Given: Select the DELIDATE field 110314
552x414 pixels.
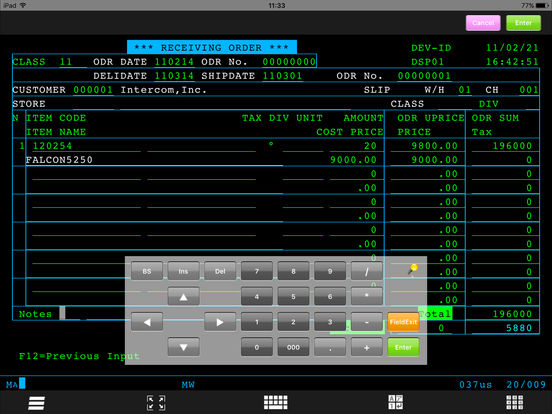Looking at the screenshot, I should coord(174,76).
